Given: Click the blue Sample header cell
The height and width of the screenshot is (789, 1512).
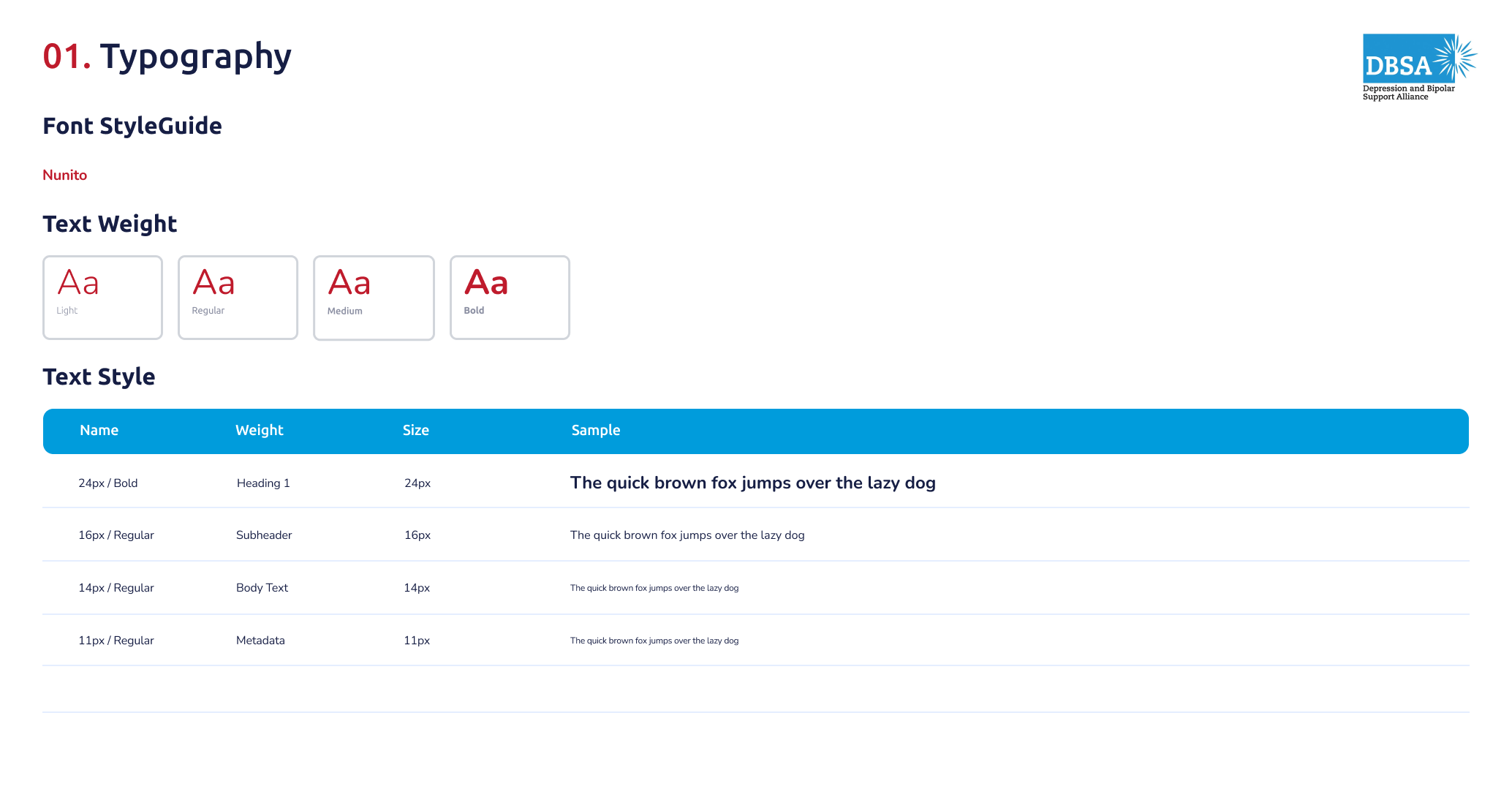Looking at the screenshot, I should (x=596, y=431).
